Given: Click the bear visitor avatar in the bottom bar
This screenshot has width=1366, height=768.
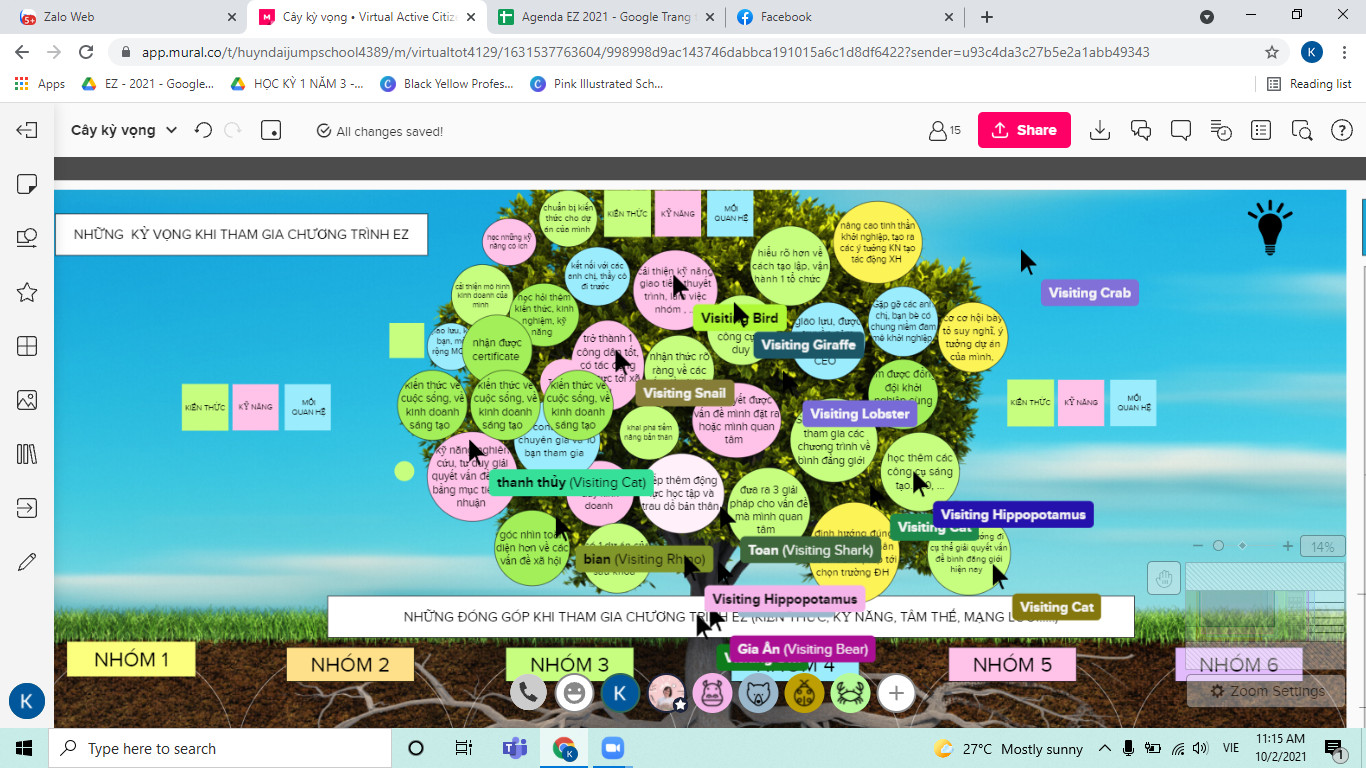Looking at the screenshot, I should click(x=758, y=693).
